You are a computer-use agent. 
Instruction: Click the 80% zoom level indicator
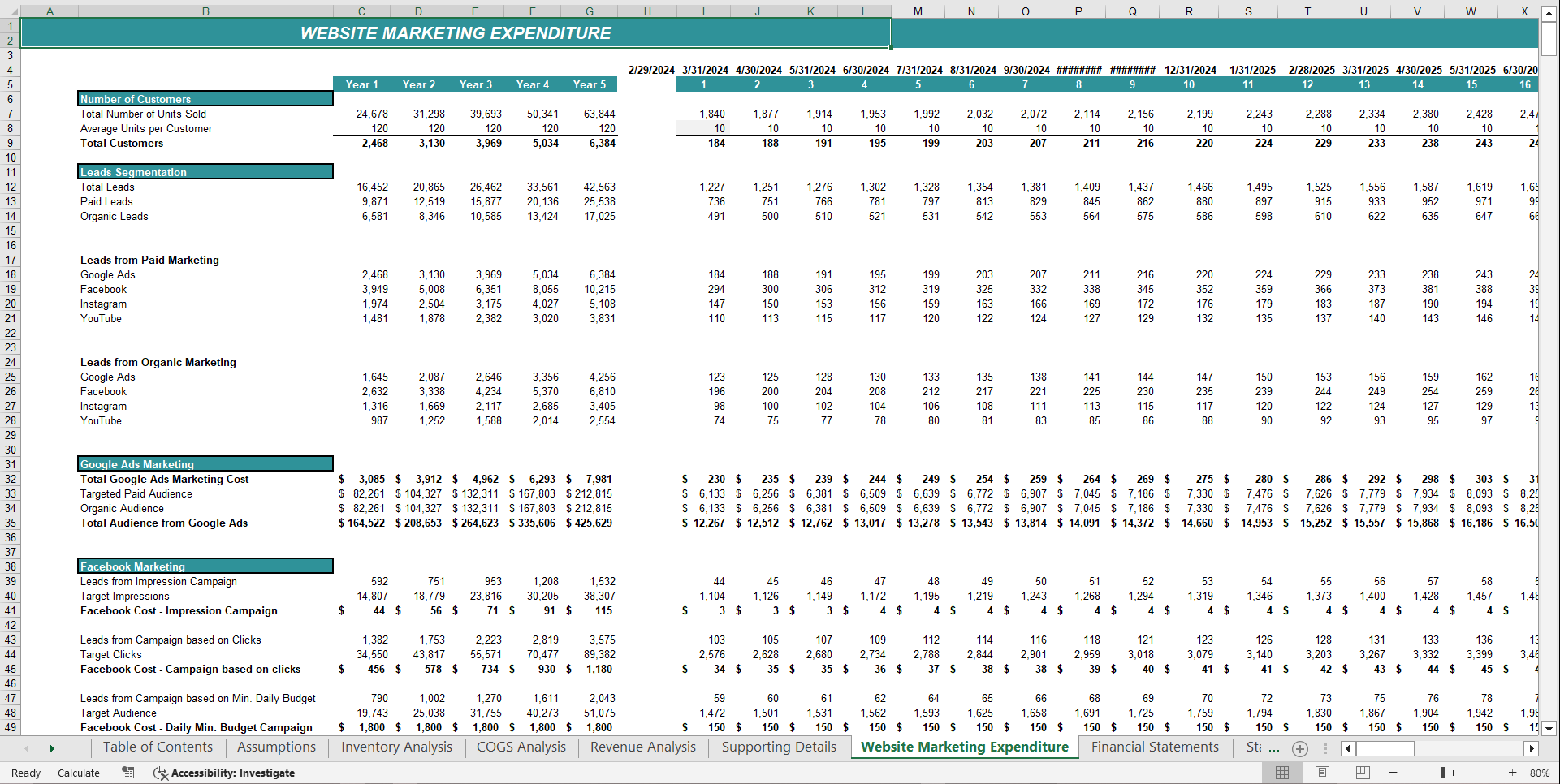(x=1540, y=773)
